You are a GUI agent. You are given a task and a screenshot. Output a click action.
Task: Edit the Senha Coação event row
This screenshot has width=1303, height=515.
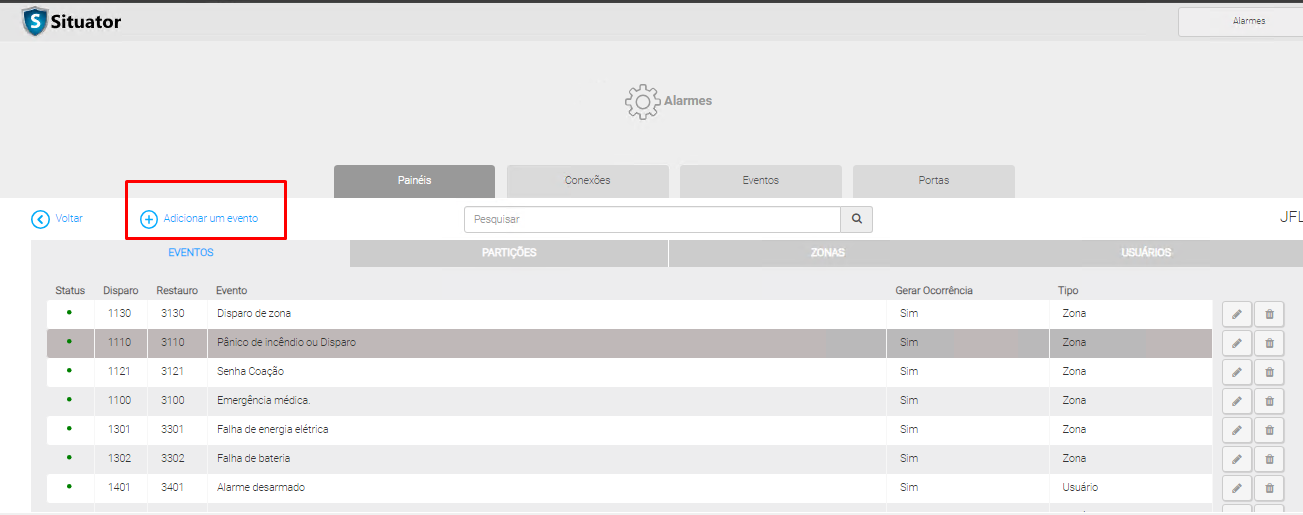tap(1236, 372)
